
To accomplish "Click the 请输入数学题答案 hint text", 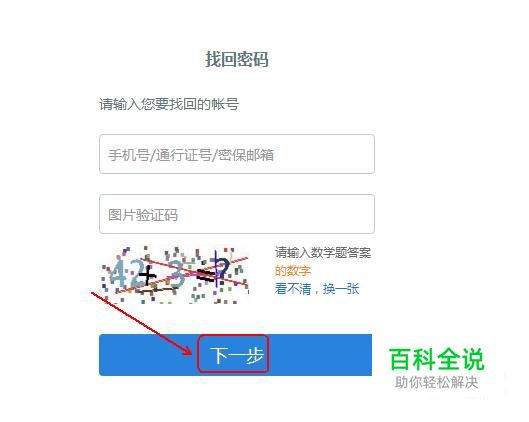I will coord(323,252).
